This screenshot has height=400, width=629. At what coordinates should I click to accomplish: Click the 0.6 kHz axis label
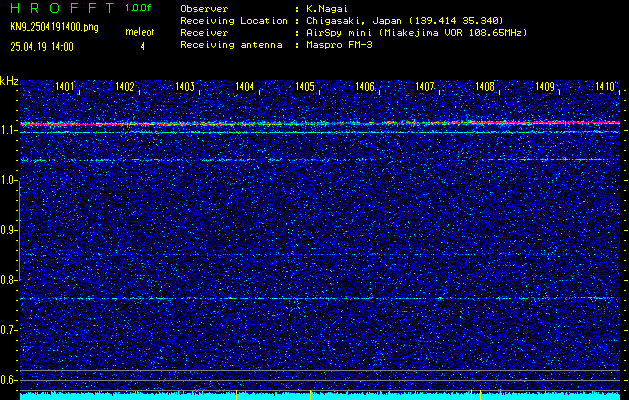[x=8, y=380]
